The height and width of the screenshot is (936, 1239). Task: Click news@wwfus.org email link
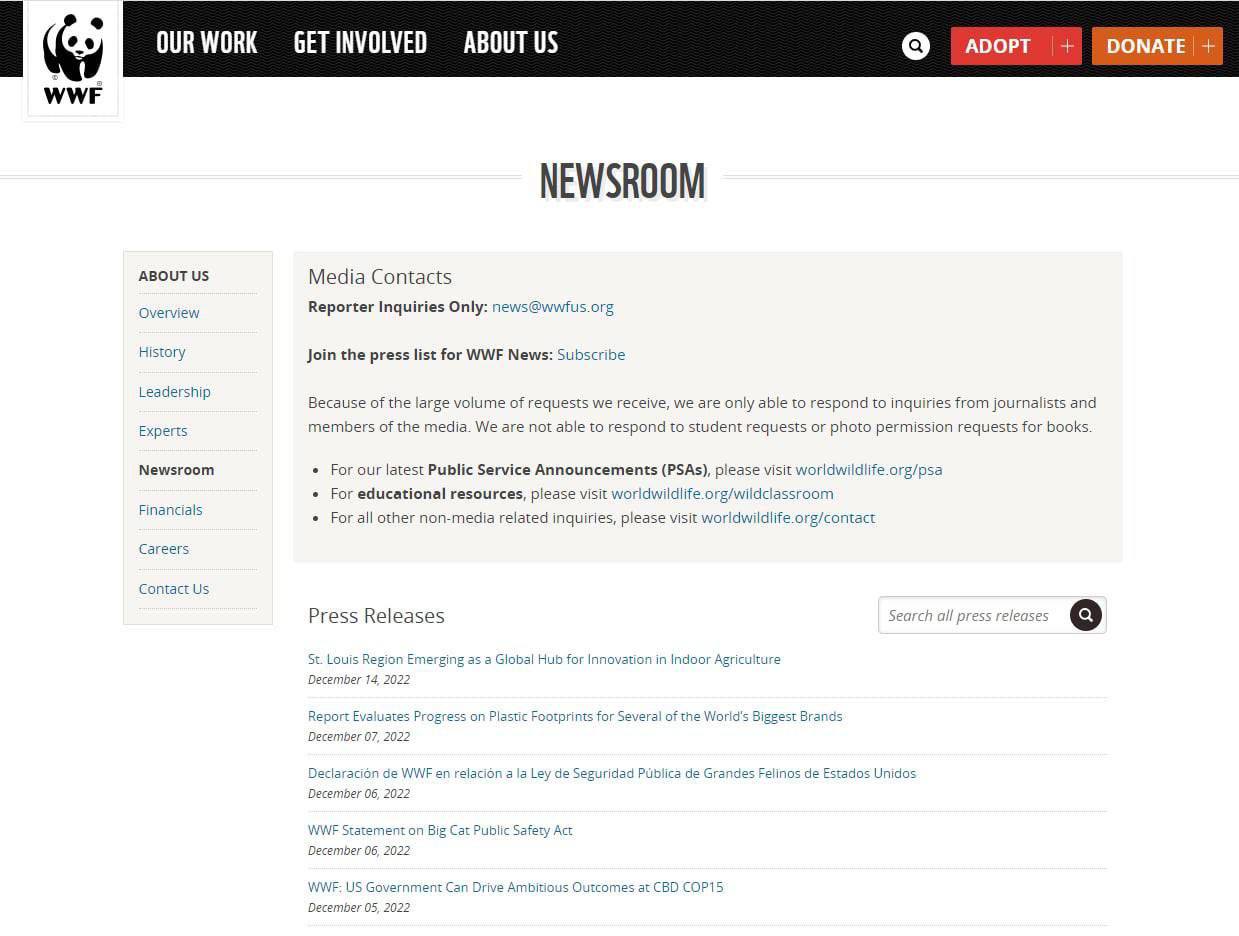553,307
